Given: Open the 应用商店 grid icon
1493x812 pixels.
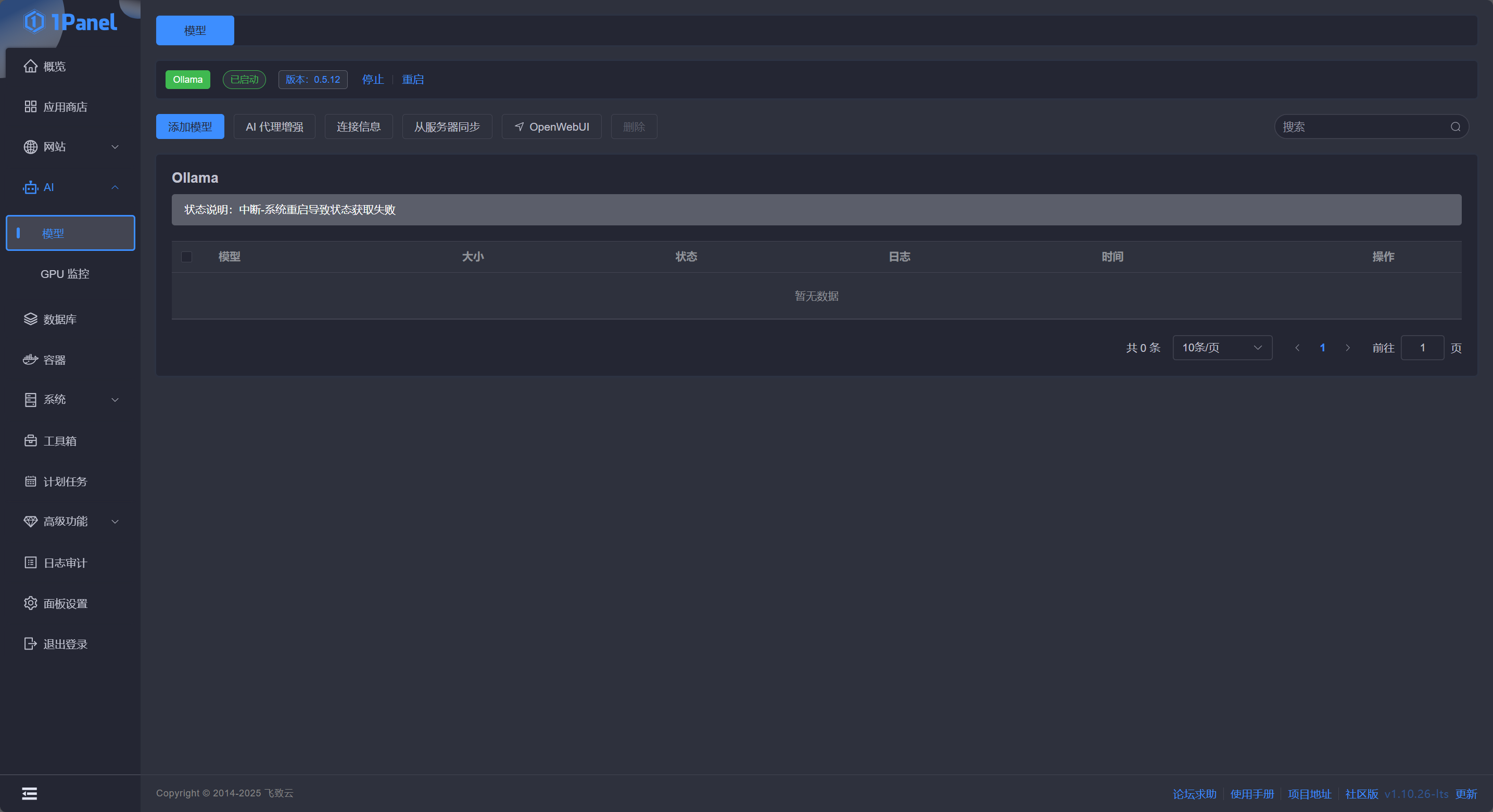Looking at the screenshot, I should point(30,107).
